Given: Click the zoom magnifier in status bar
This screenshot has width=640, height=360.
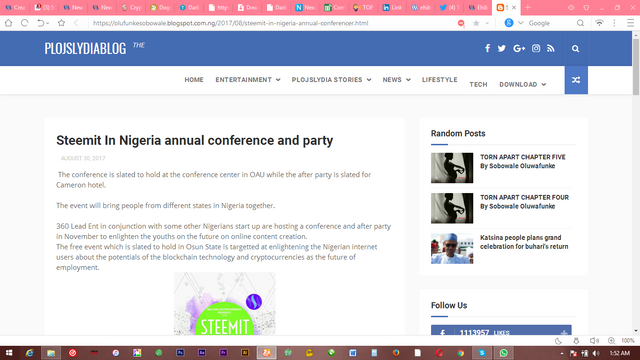Looking at the screenshot, I should point(611,341).
